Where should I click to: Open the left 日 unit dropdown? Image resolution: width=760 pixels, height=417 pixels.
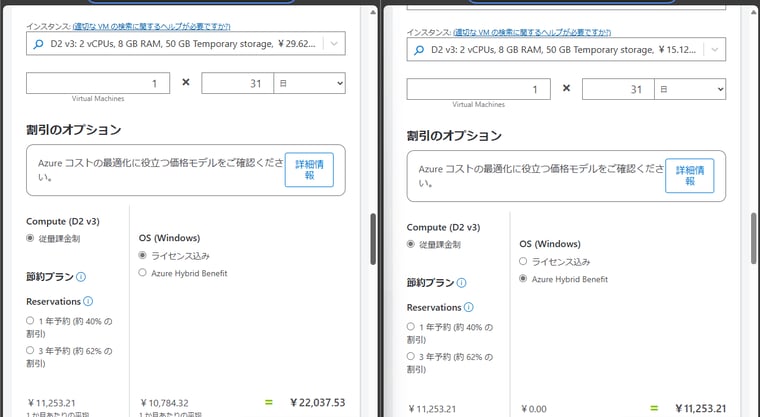tap(310, 83)
